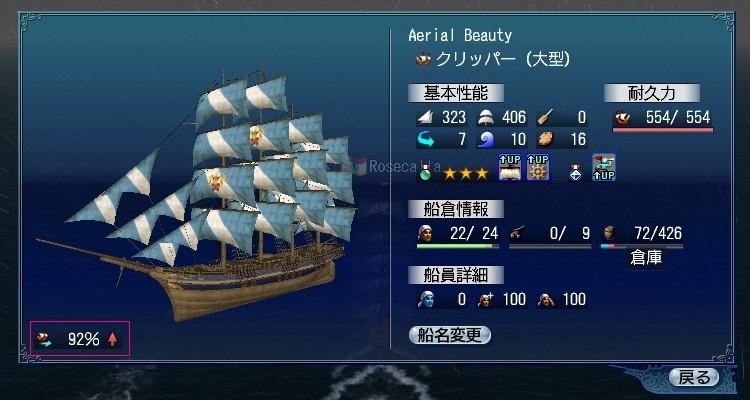This screenshot has height=400, width=750.
Task: Open the 倉庫 warehouse label
Action: click(x=646, y=258)
